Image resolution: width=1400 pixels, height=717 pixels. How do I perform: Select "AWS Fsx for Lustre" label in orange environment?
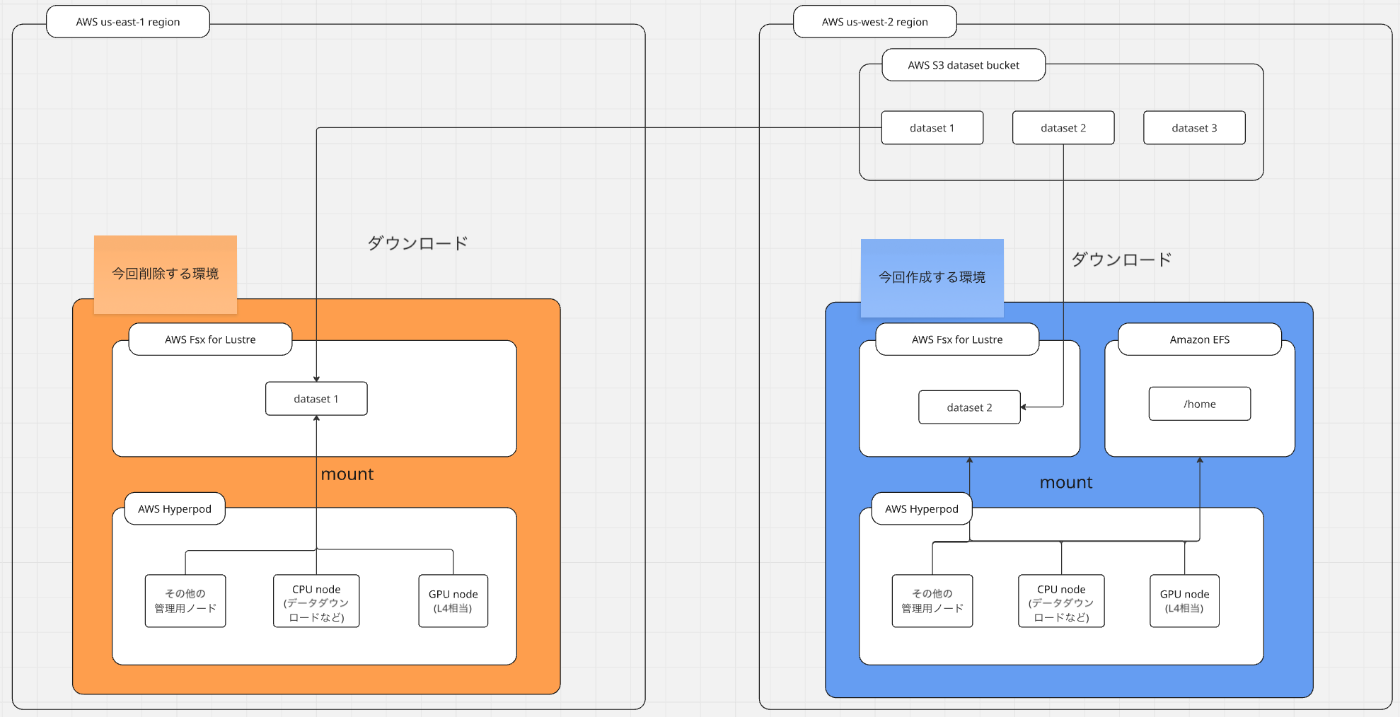[x=210, y=339]
